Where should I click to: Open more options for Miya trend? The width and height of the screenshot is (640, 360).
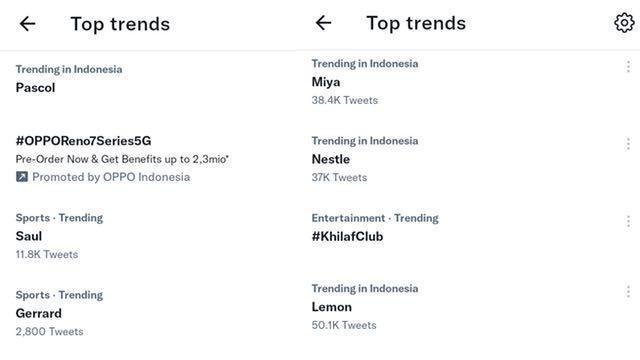628,66
